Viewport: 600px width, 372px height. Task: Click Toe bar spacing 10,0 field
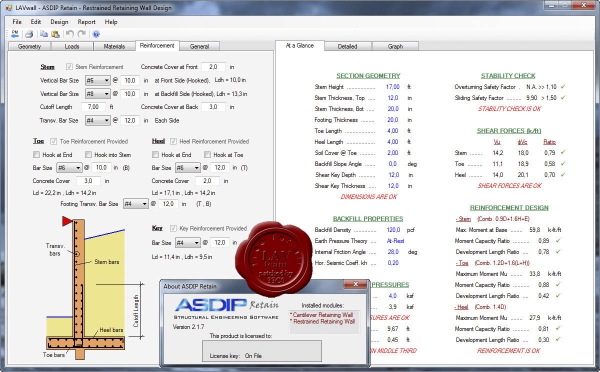point(101,168)
